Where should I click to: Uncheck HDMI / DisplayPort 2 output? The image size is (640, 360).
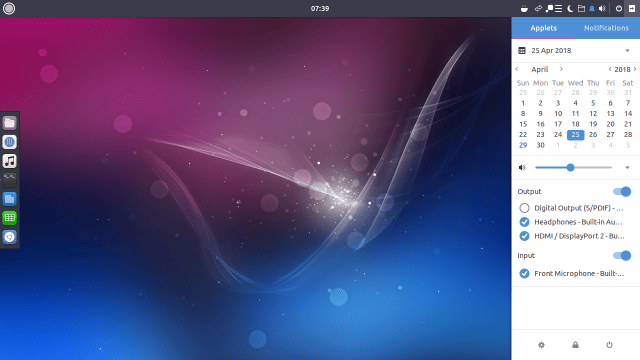click(x=524, y=236)
